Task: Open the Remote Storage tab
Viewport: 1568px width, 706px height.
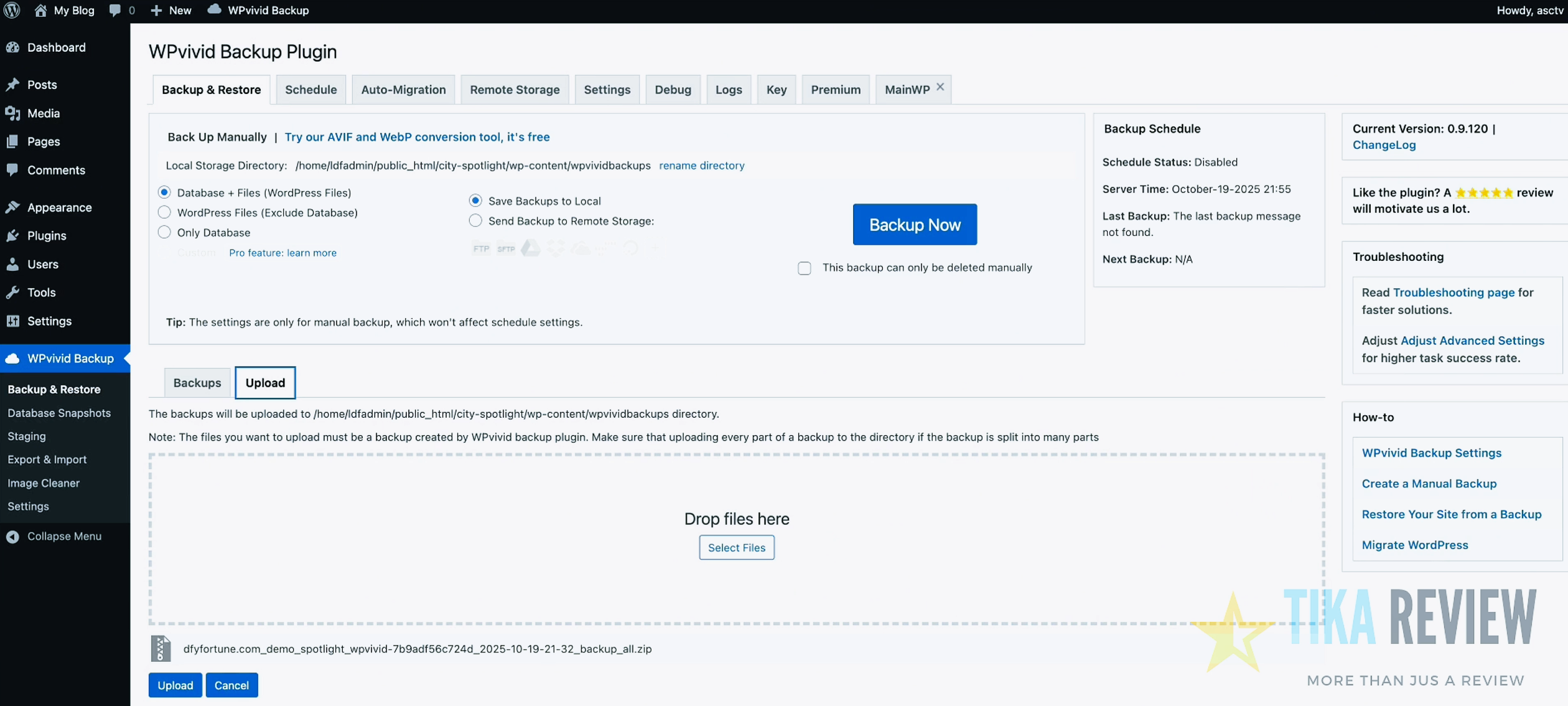Action: point(515,89)
